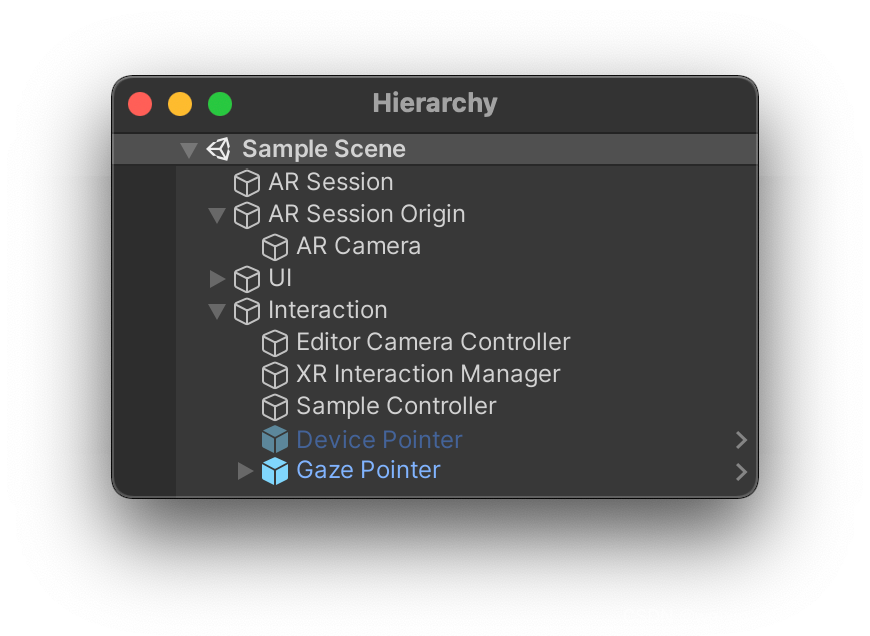Click the AR Session Origin cube icon
Viewport: 870px width, 636px height.
point(247,215)
